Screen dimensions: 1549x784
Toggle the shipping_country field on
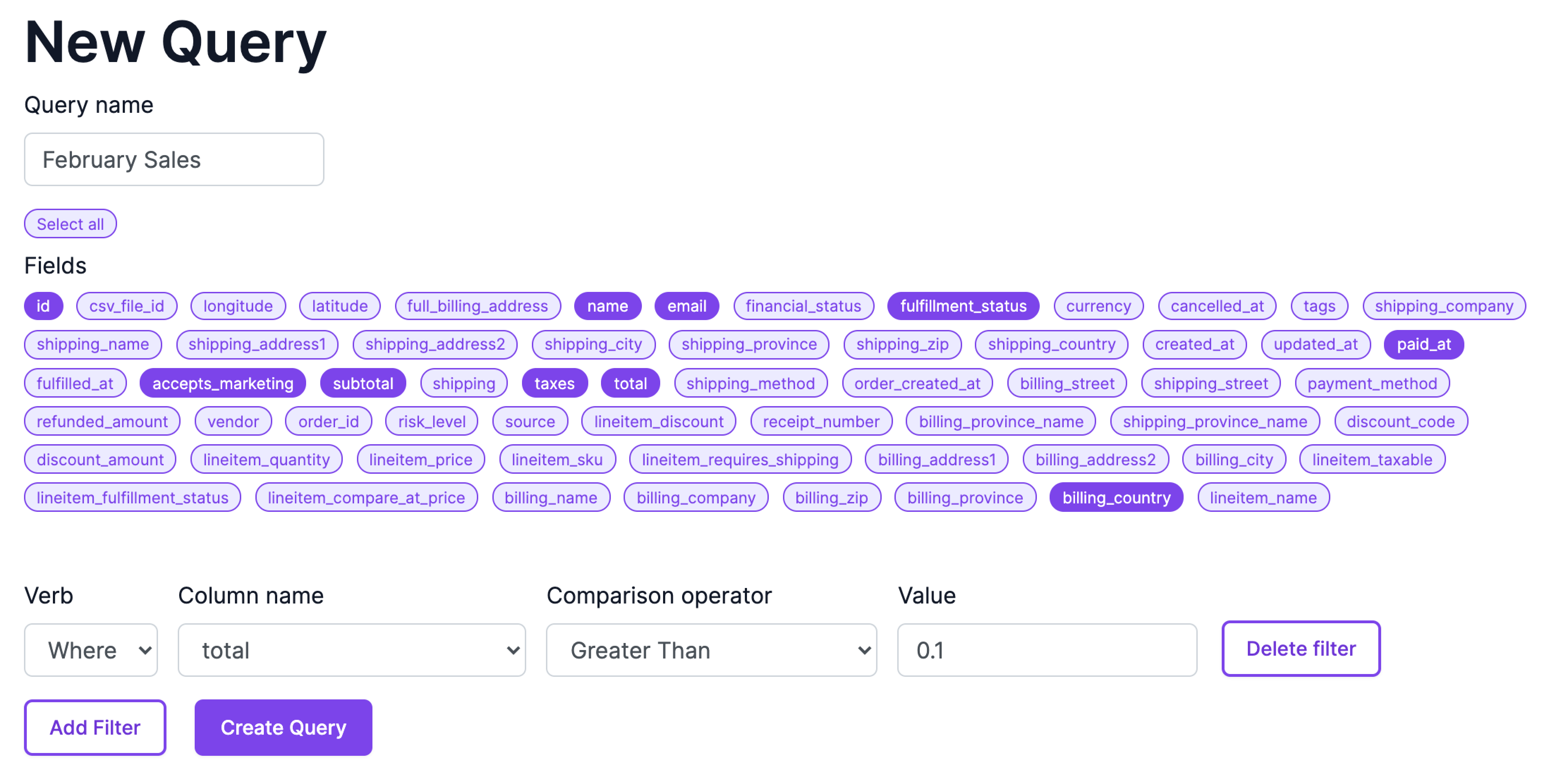pyautogui.click(x=1051, y=344)
